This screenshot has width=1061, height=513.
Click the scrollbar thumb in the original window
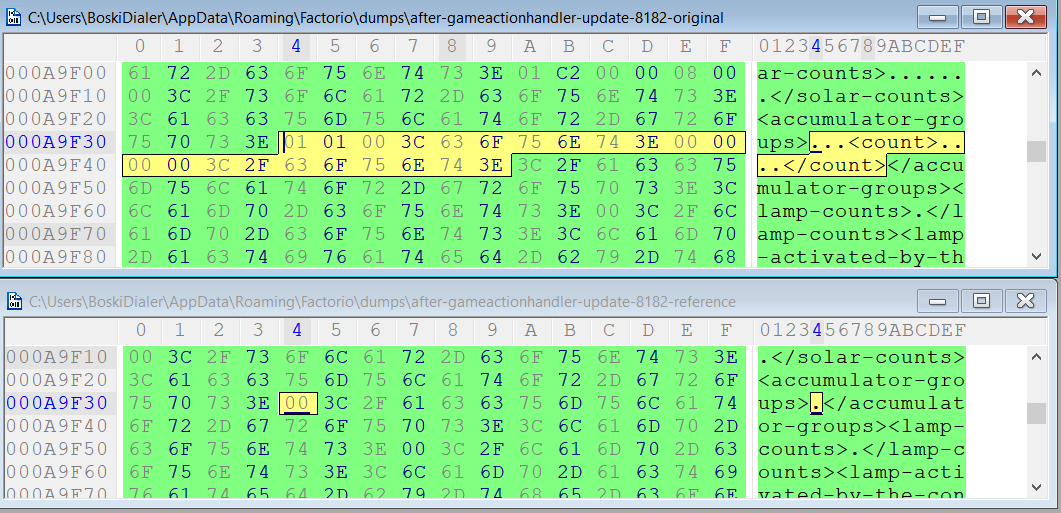(x=1036, y=151)
